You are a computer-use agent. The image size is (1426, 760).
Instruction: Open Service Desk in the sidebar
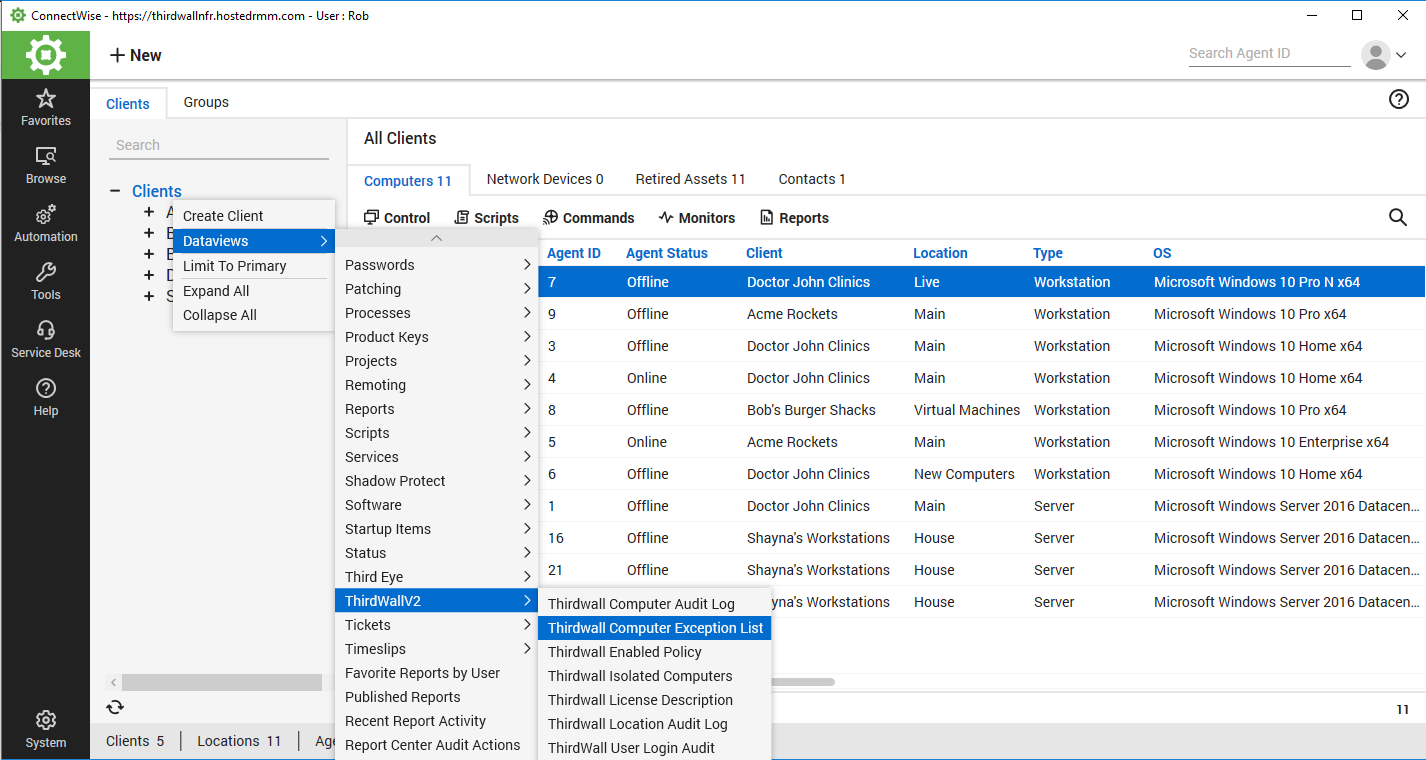45,340
